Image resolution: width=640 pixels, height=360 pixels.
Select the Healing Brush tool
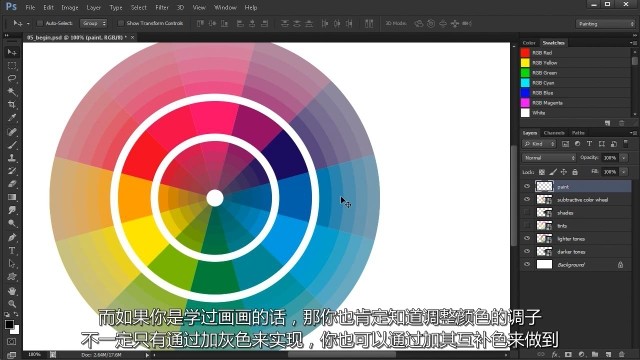coord(12,131)
